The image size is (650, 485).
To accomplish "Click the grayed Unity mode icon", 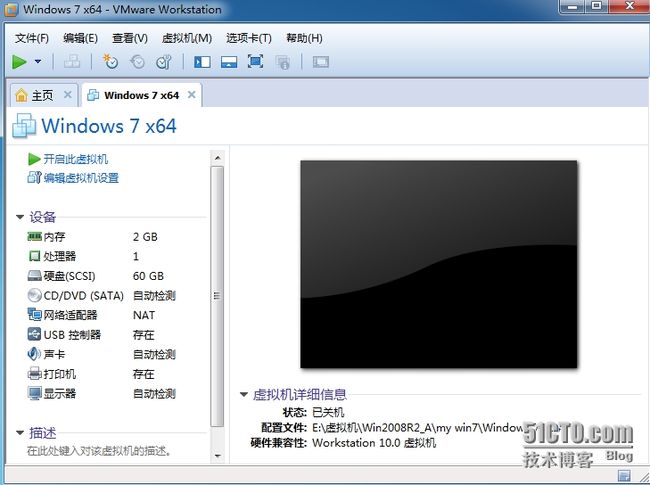I will pyautogui.click(x=282, y=62).
